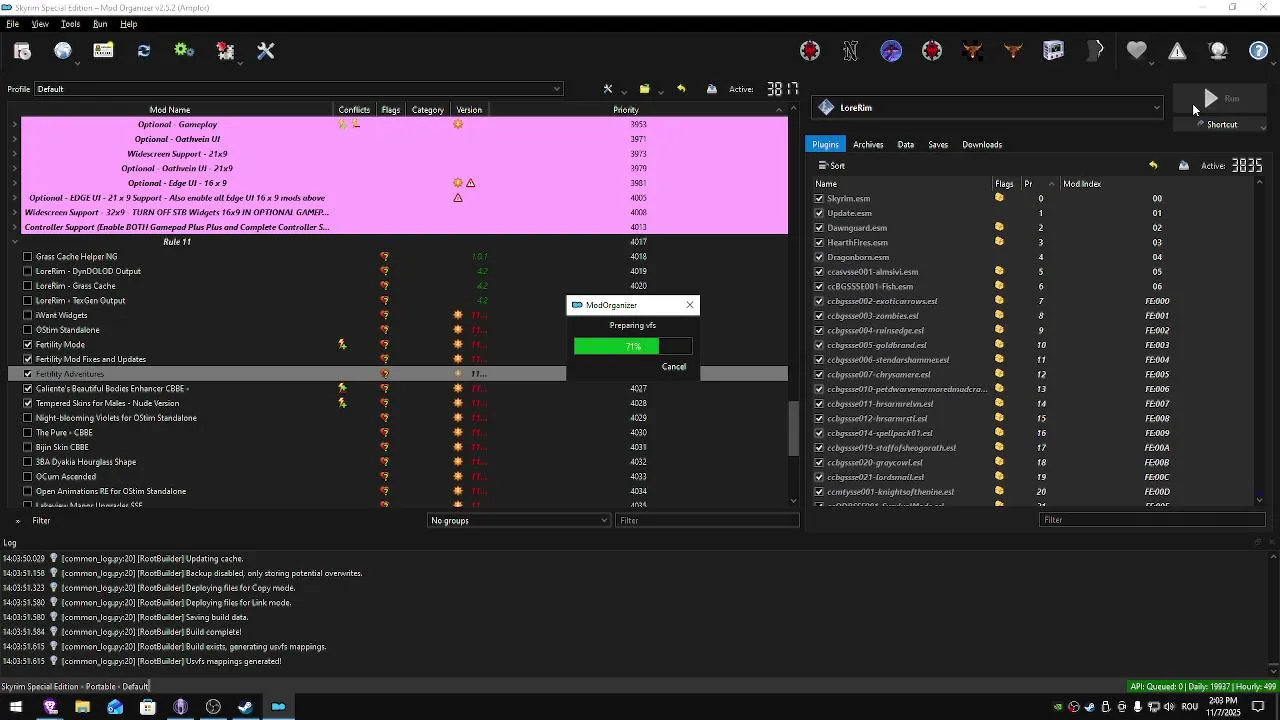Open Steam from the Windows taskbar

(x=245, y=707)
